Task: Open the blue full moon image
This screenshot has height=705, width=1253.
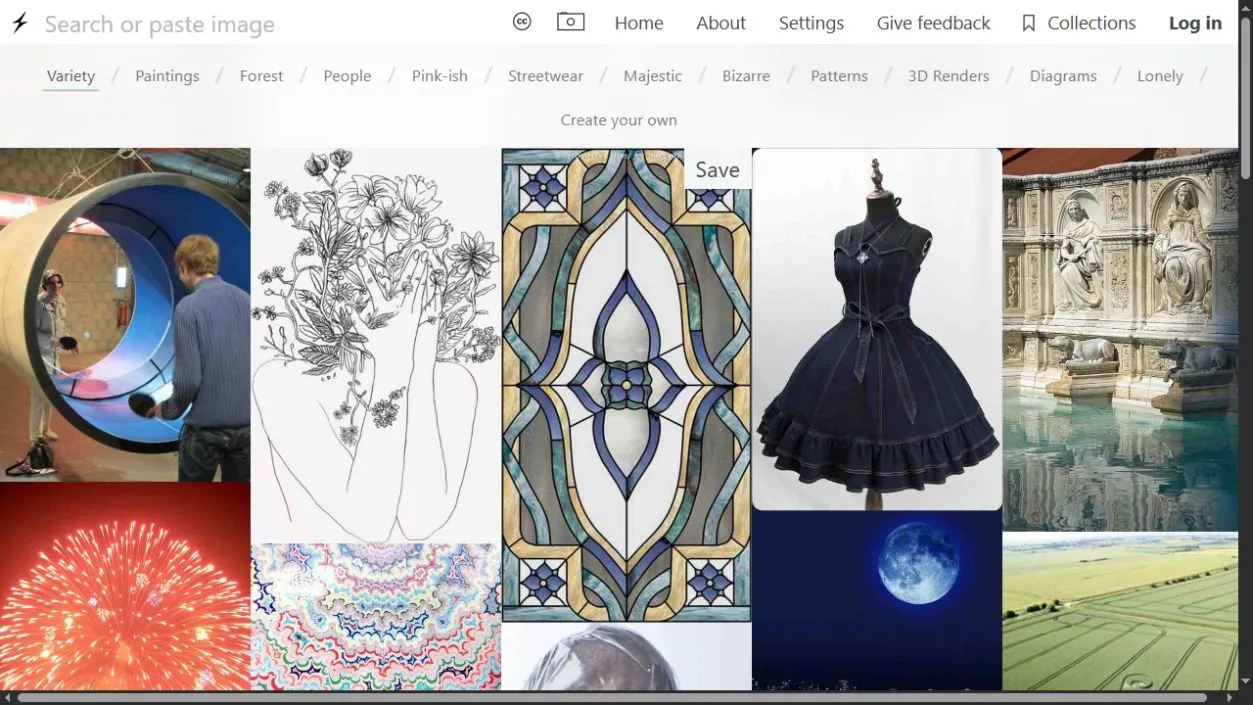Action: [877, 601]
